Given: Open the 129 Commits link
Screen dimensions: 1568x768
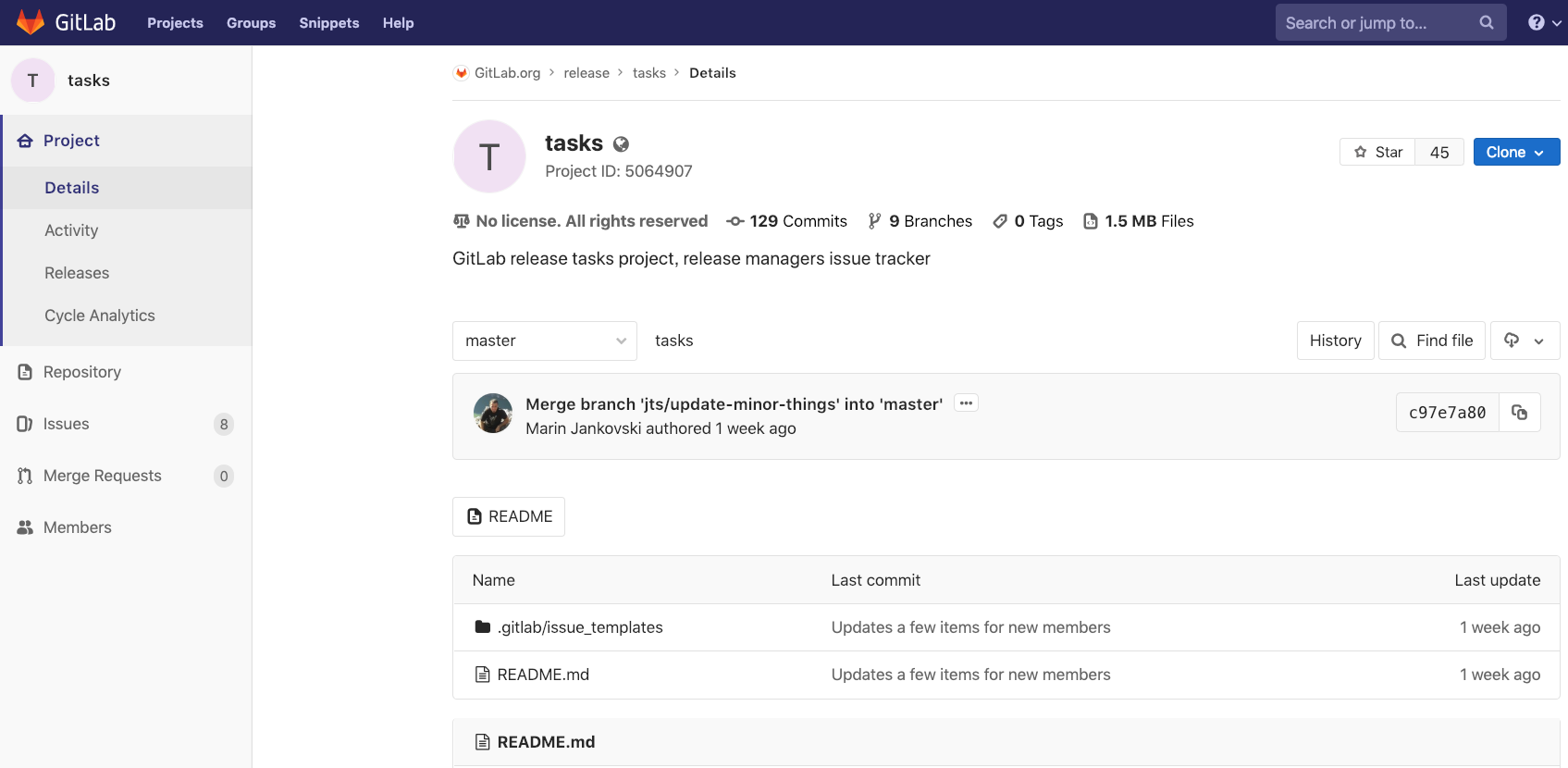Looking at the screenshot, I should 787,221.
